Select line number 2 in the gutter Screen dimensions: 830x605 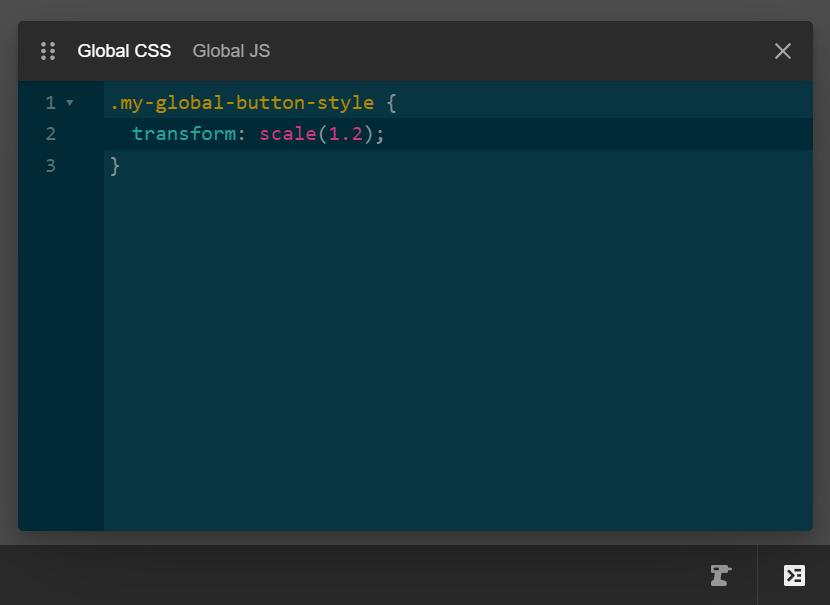[x=50, y=133]
